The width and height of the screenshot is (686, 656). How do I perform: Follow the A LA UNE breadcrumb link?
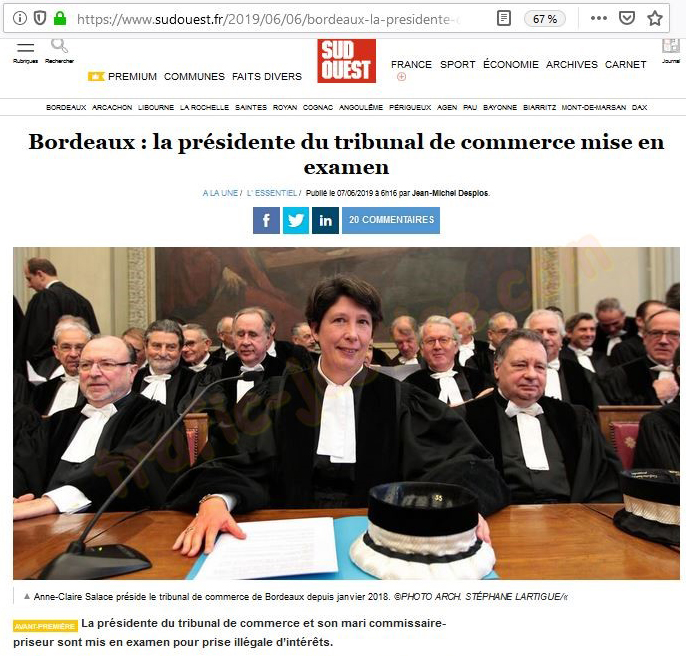point(220,193)
